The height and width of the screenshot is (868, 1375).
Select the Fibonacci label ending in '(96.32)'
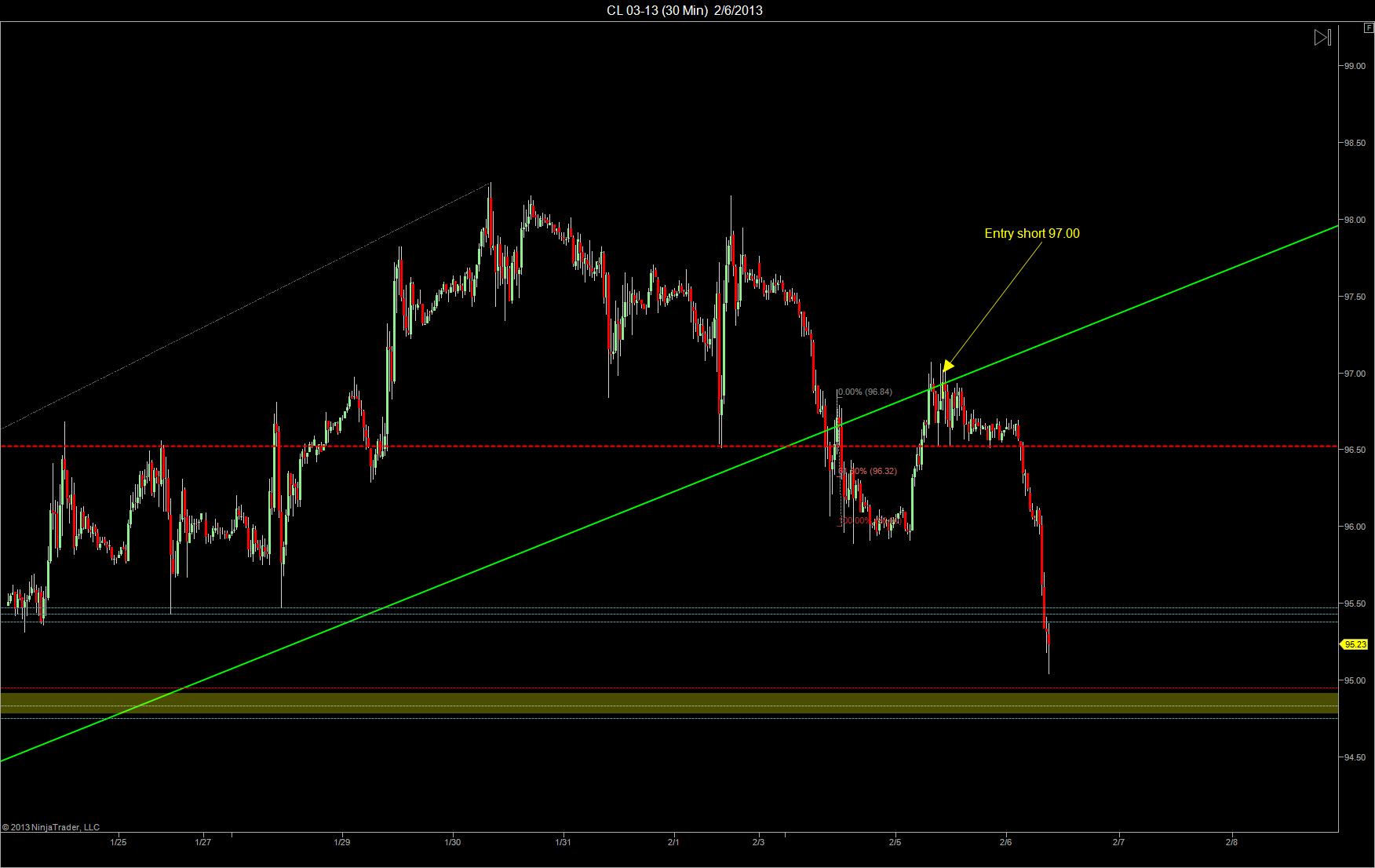click(869, 471)
